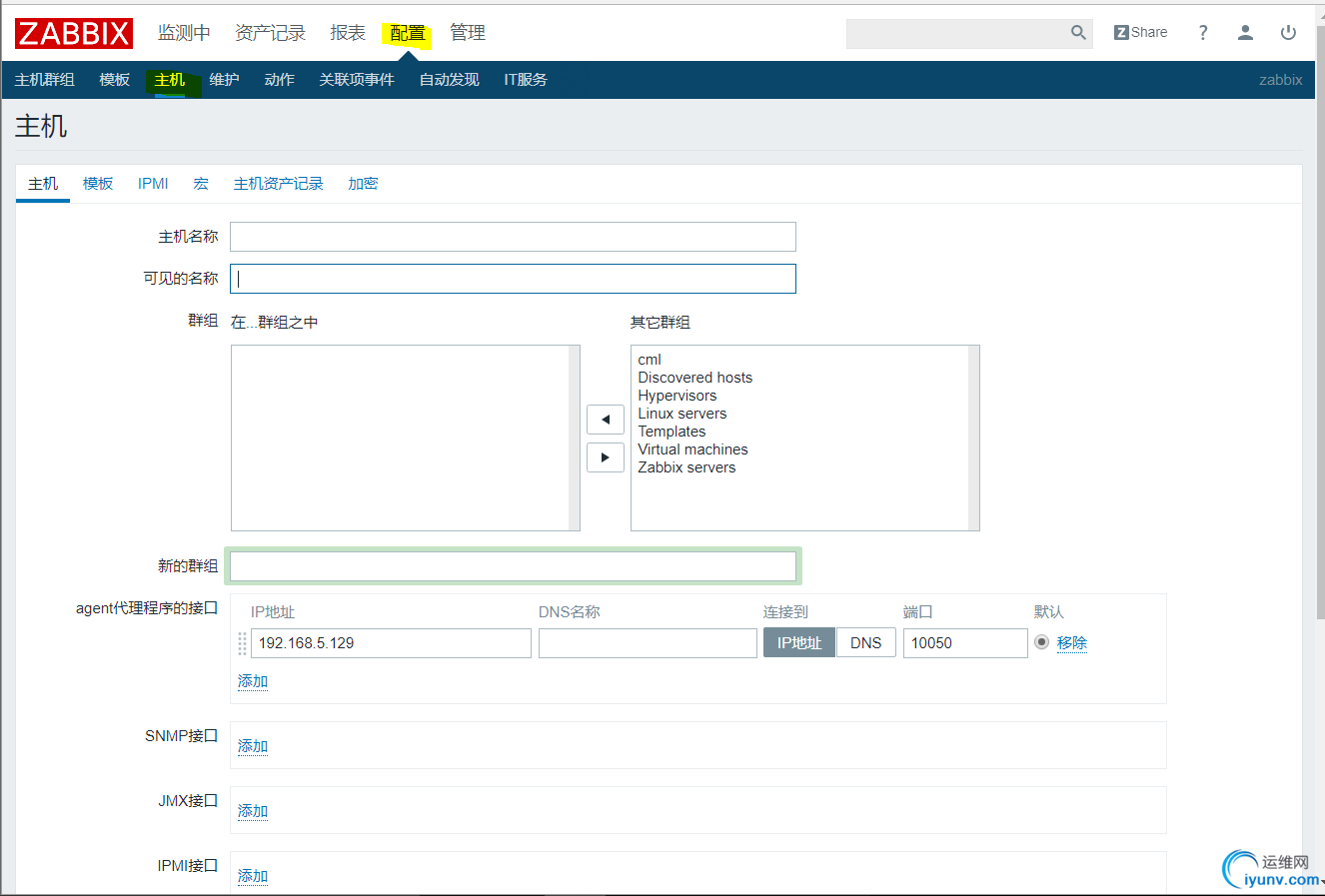Select the default interface radio button
This screenshot has width=1325, height=896.
point(1041,642)
